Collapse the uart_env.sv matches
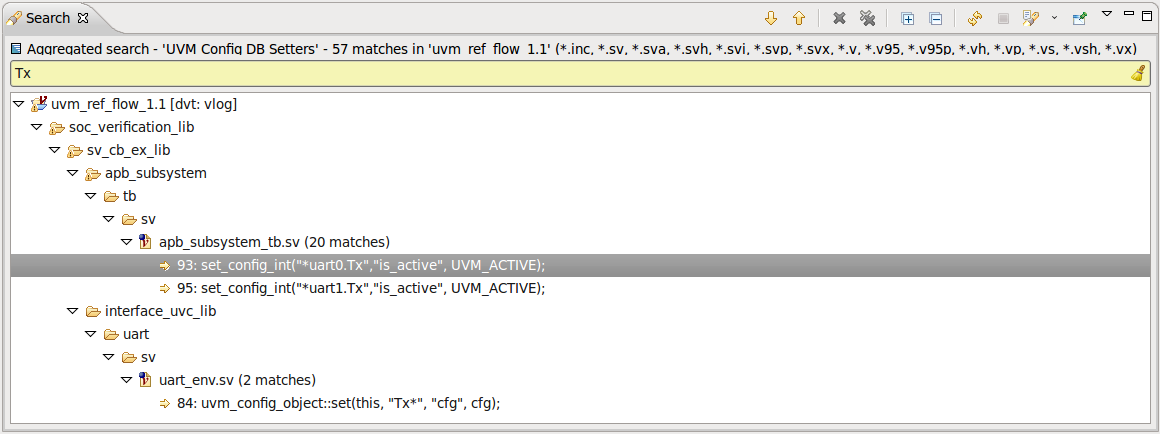 [x=127, y=380]
